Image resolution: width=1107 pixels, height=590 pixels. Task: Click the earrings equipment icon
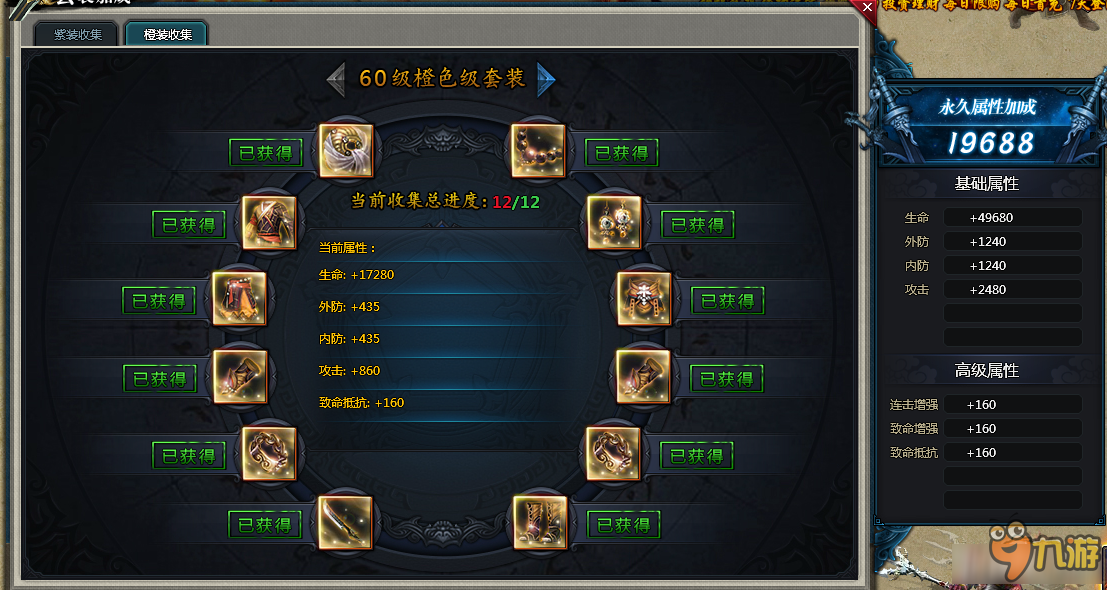coord(615,223)
